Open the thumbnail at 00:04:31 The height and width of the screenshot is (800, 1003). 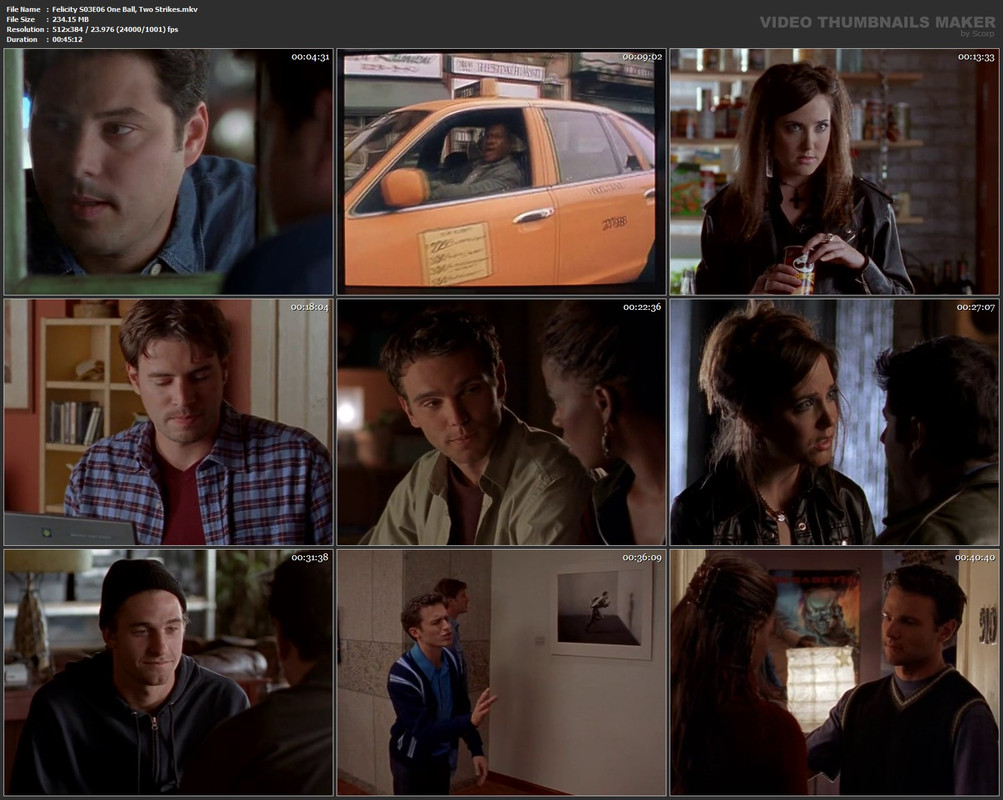[x=168, y=172]
